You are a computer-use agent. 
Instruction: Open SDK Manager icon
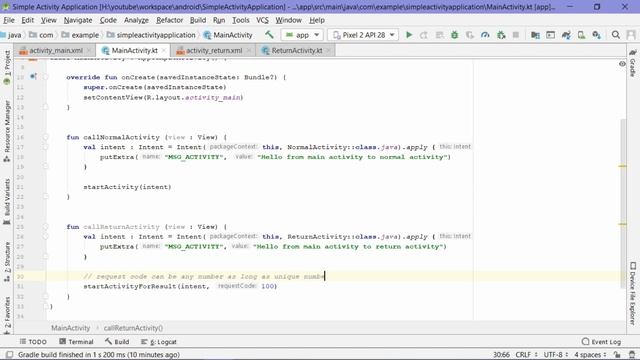tap(596, 35)
